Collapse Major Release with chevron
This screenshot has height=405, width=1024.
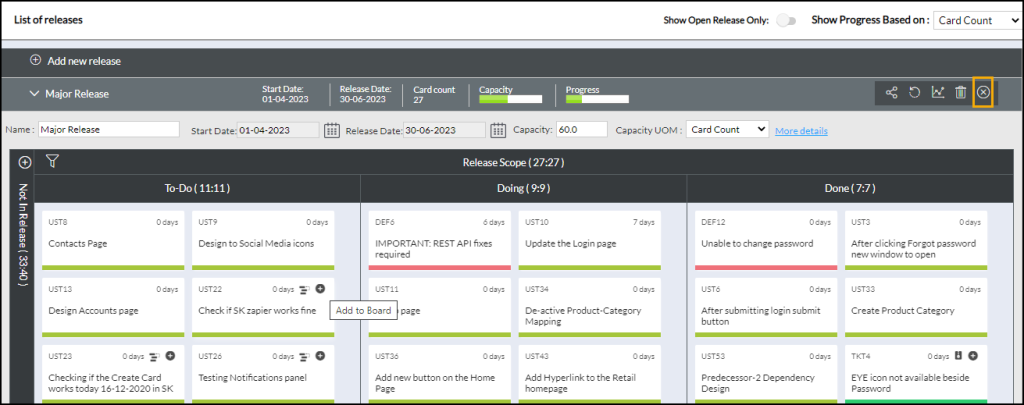[x=35, y=93]
